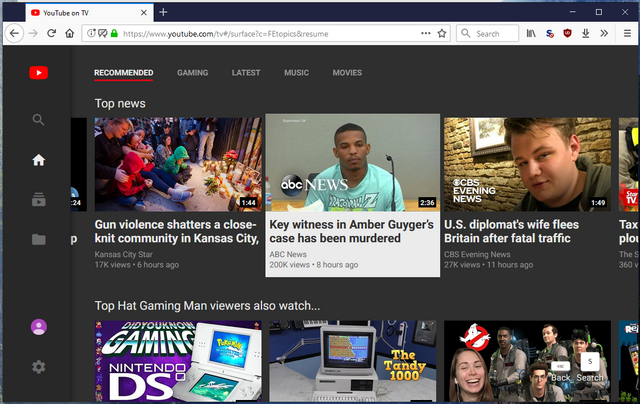Screen dimensions: 640x404
Task: Click the browser forward arrow
Action: click(33, 33)
